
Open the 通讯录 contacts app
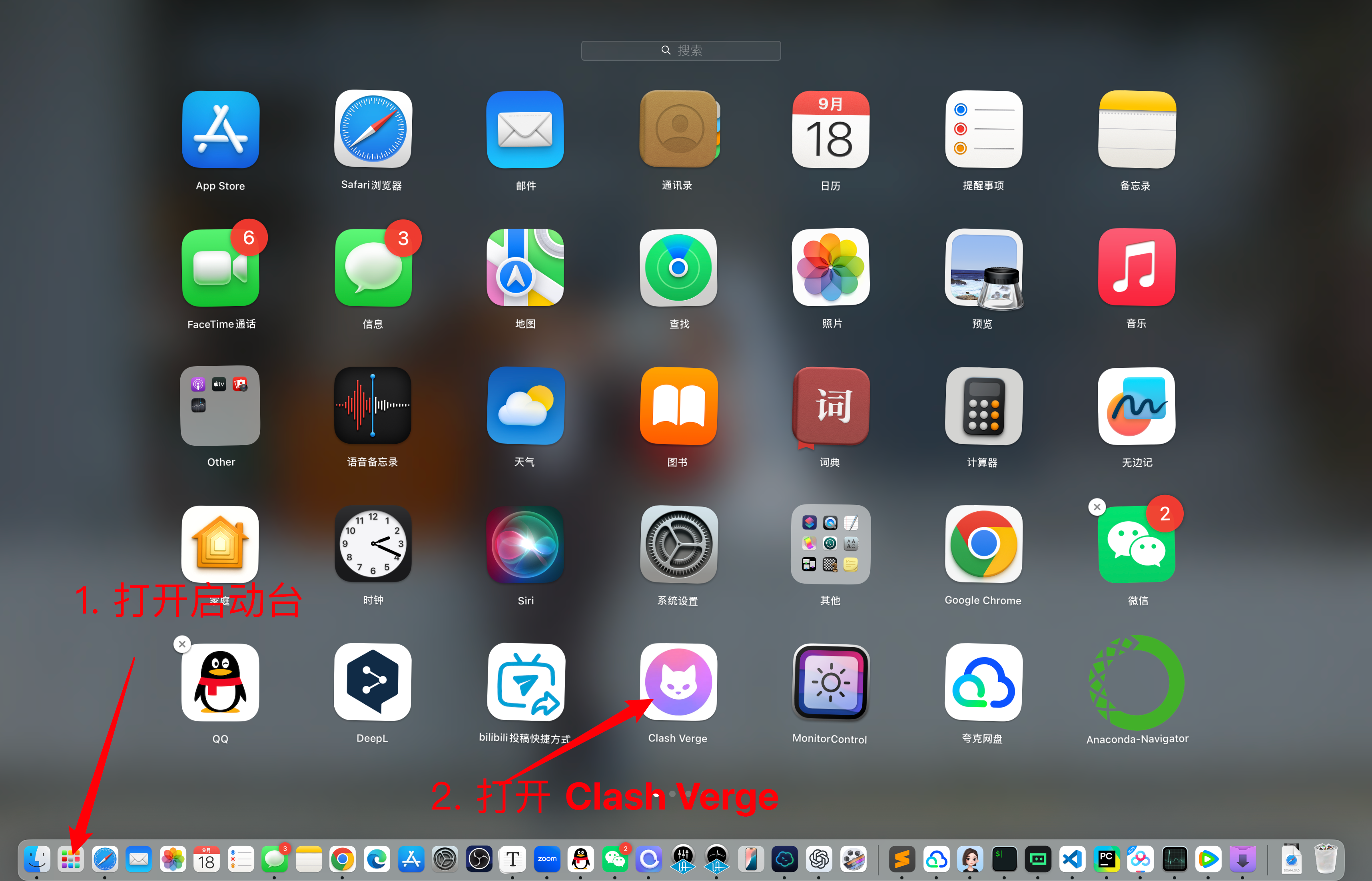[679, 129]
